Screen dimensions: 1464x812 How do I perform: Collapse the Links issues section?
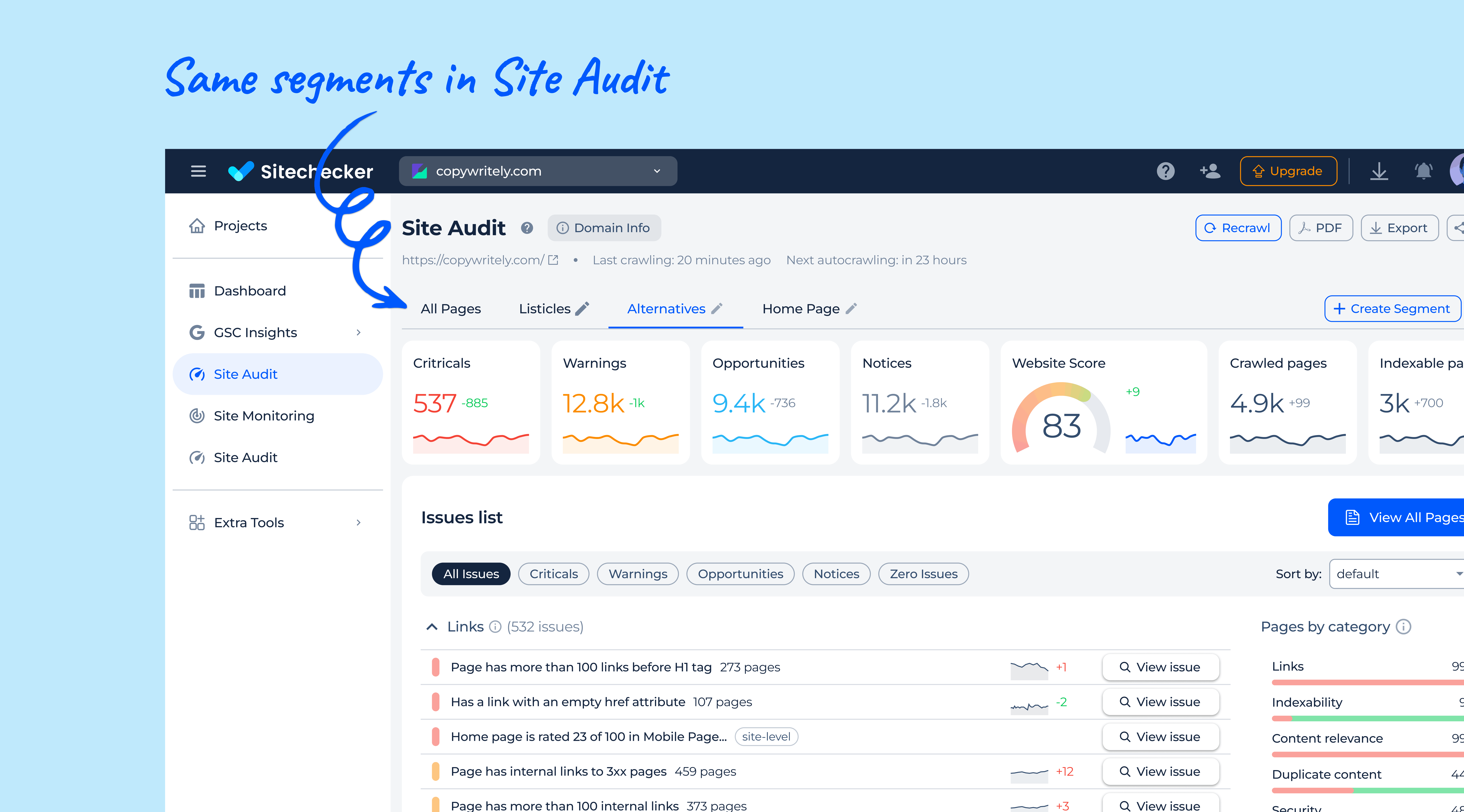click(x=432, y=627)
